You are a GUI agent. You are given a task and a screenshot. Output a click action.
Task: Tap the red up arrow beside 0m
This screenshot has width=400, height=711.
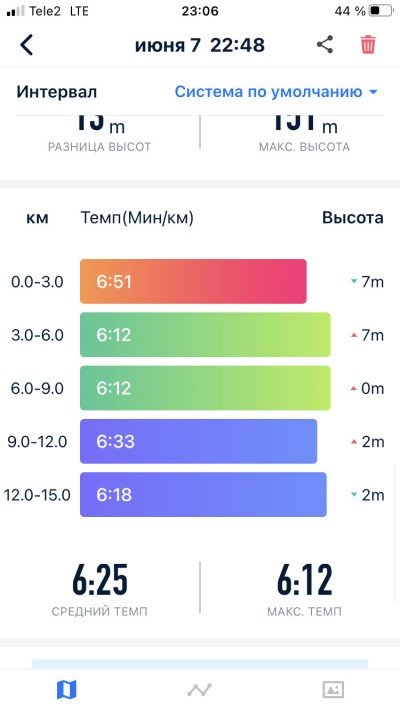tap(354, 389)
